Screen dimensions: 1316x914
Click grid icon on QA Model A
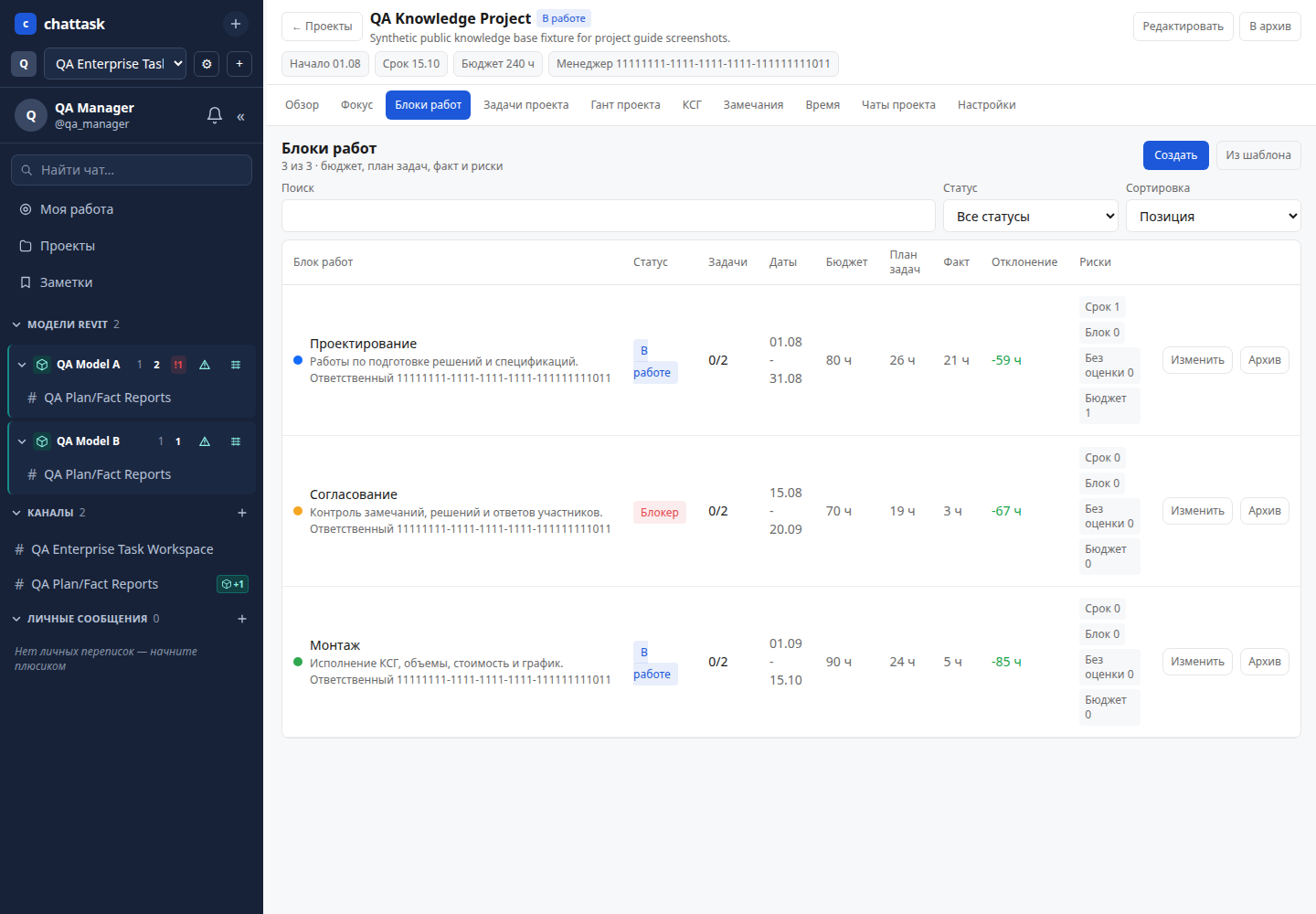[236, 365]
